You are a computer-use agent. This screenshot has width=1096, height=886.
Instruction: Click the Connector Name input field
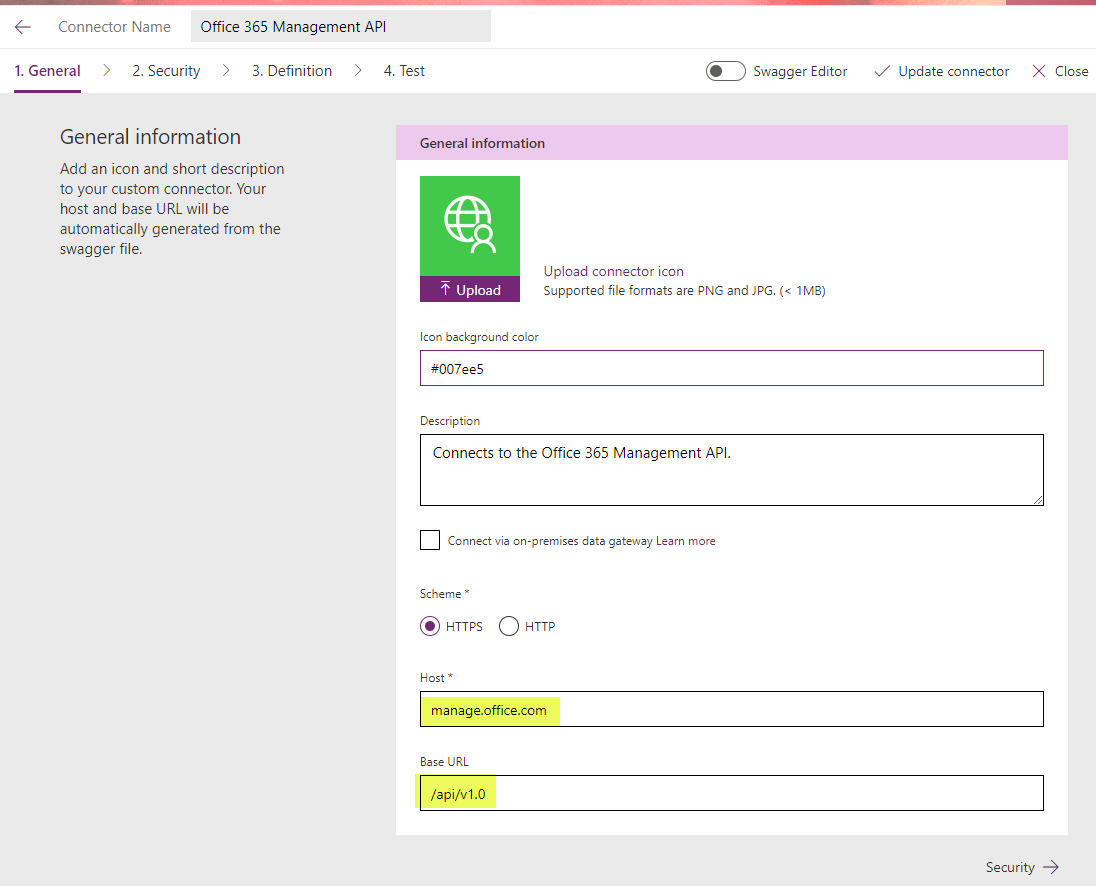[x=340, y=26]
